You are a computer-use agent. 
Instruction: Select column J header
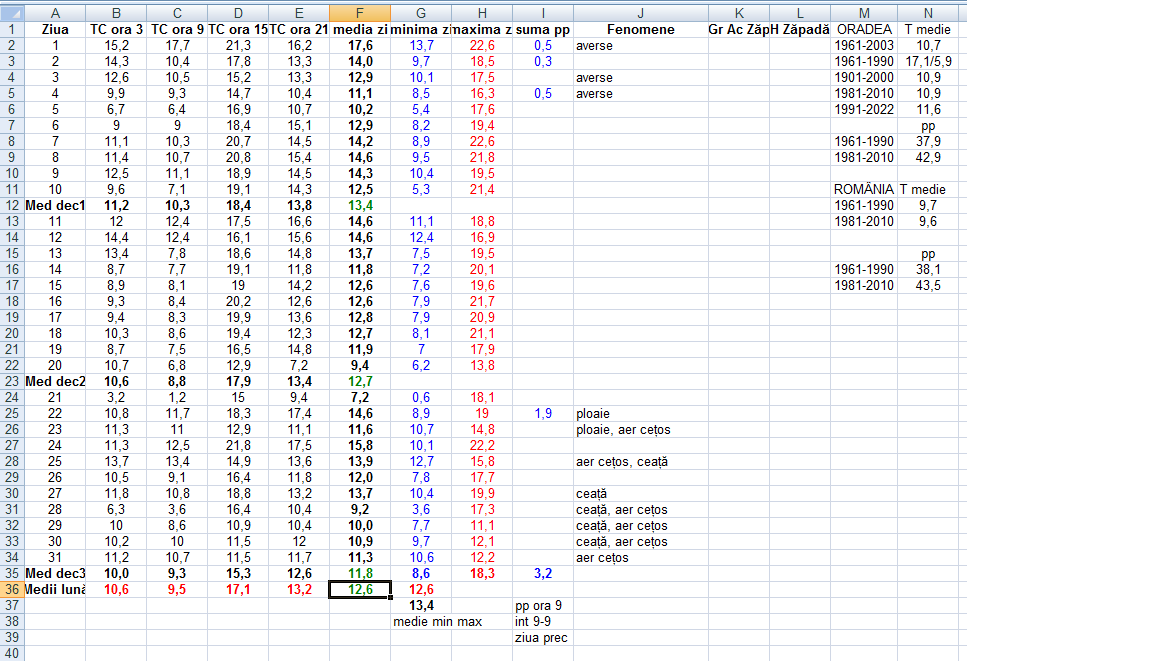click(x=641, y=13)
